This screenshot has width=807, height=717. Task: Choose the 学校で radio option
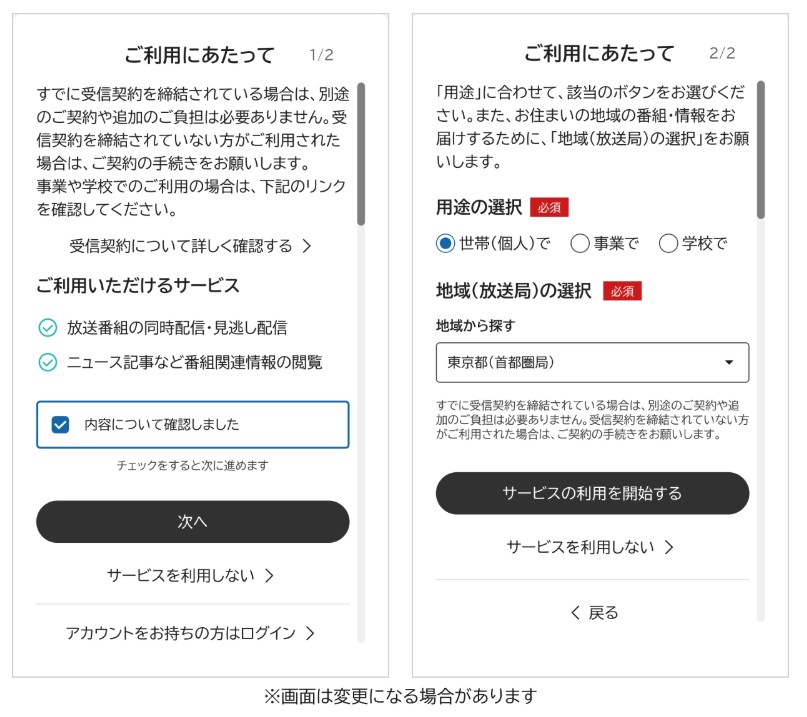click(669, 243)
